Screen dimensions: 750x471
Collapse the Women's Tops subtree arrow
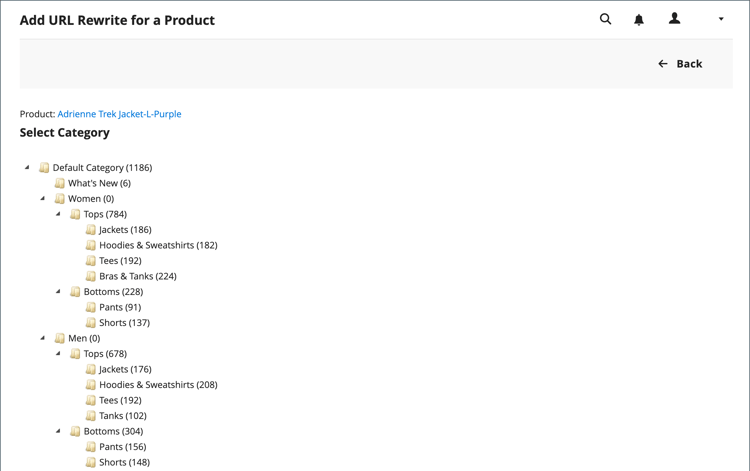tap(58, 214)
